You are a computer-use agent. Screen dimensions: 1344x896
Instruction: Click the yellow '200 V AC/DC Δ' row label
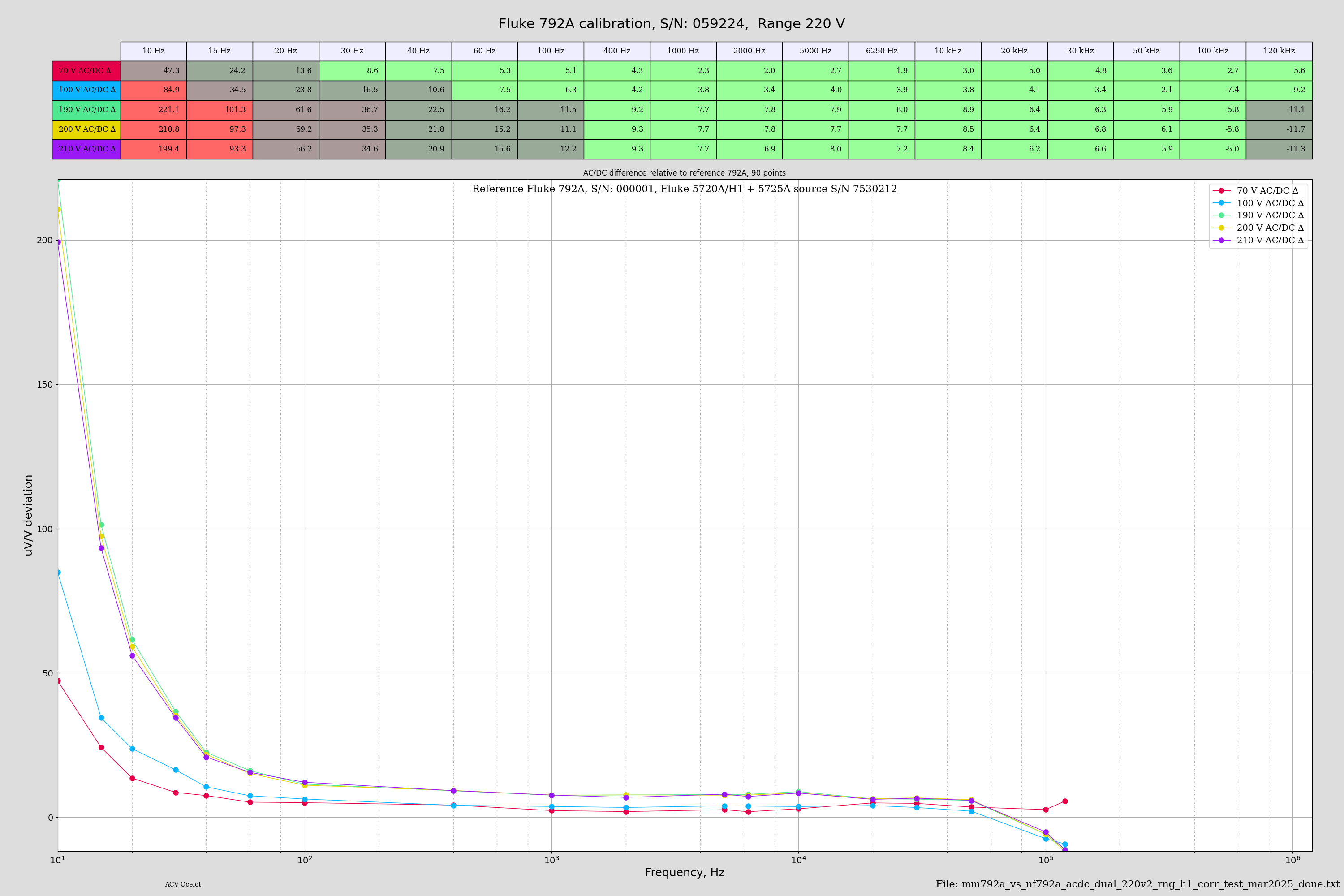point(86,130)
